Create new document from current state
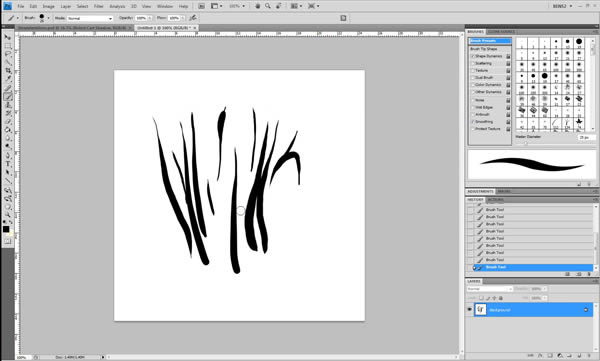This screenshot has height=361, width=600. 567,274
